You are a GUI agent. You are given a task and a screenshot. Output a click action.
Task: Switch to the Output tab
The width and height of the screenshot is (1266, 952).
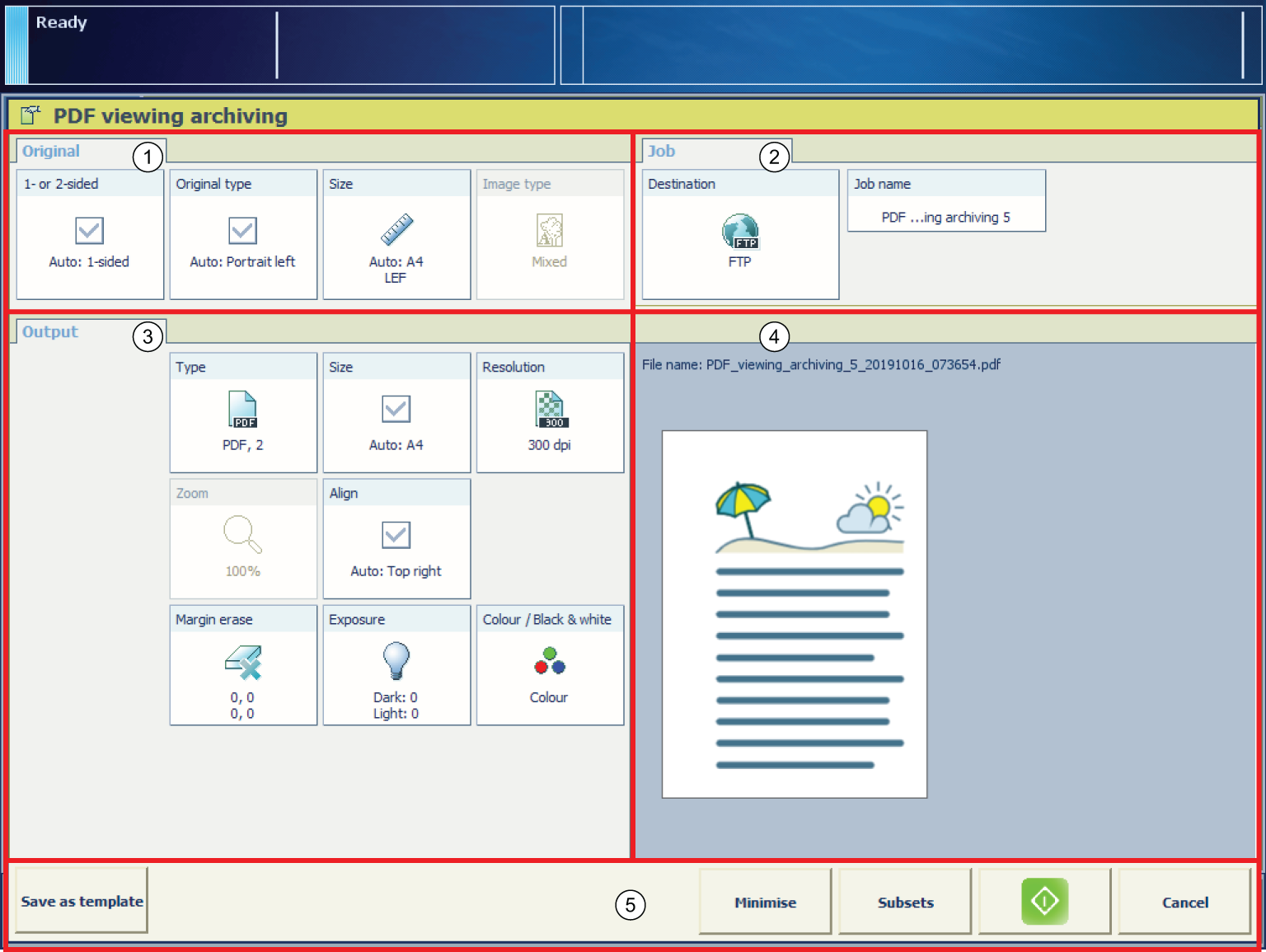[50, 332]
